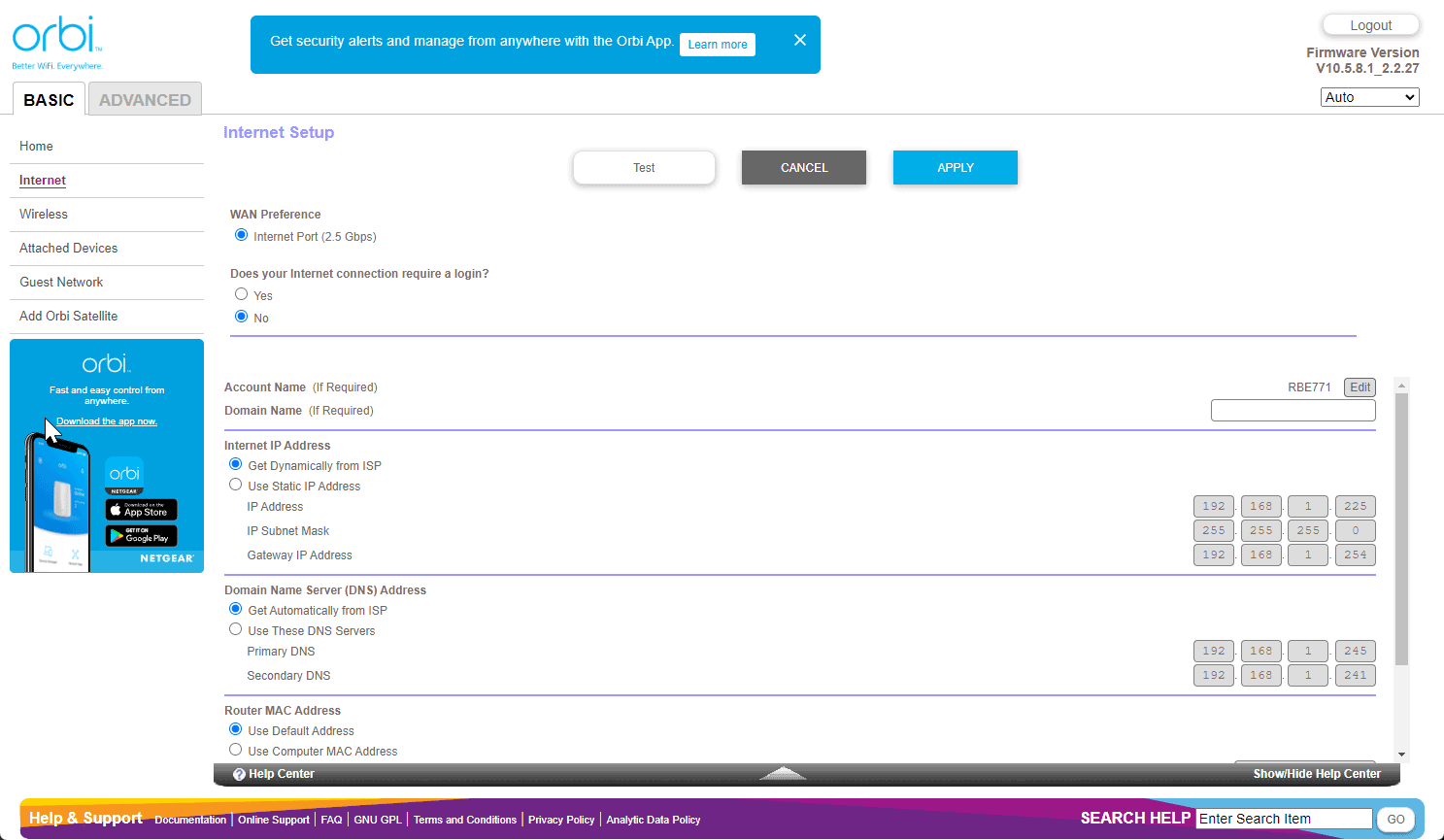This screenshot has height=840, width=1444.
Task: Choose Use Computer MAC Address option
Action: (x=236, y=750)
